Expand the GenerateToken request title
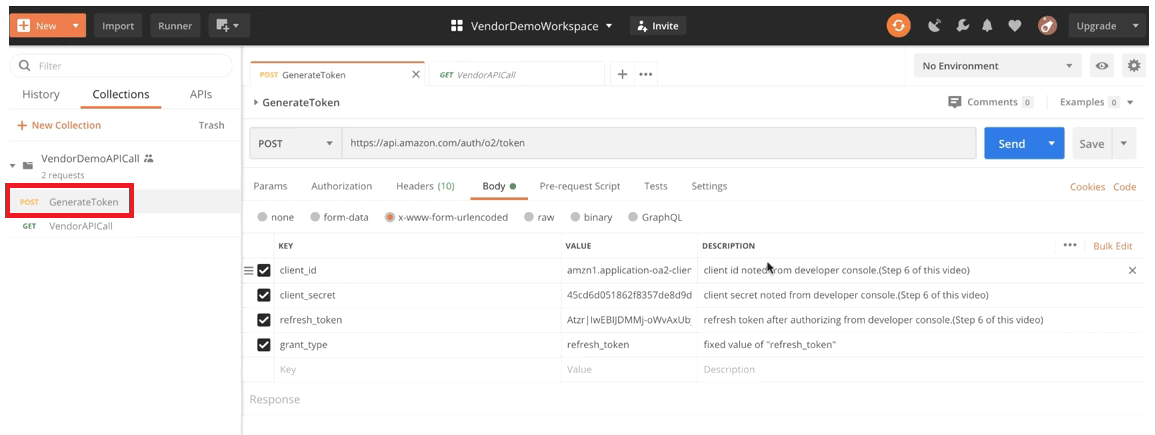 point(256,102)
